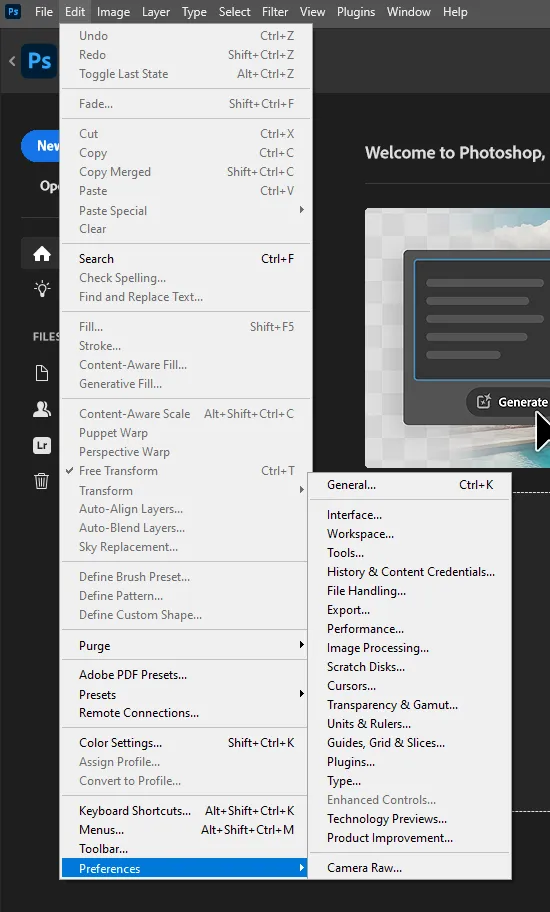The width and height of the screenshot is (550, 912).
Task: Open Tools preferences
Action: point(410,553)
